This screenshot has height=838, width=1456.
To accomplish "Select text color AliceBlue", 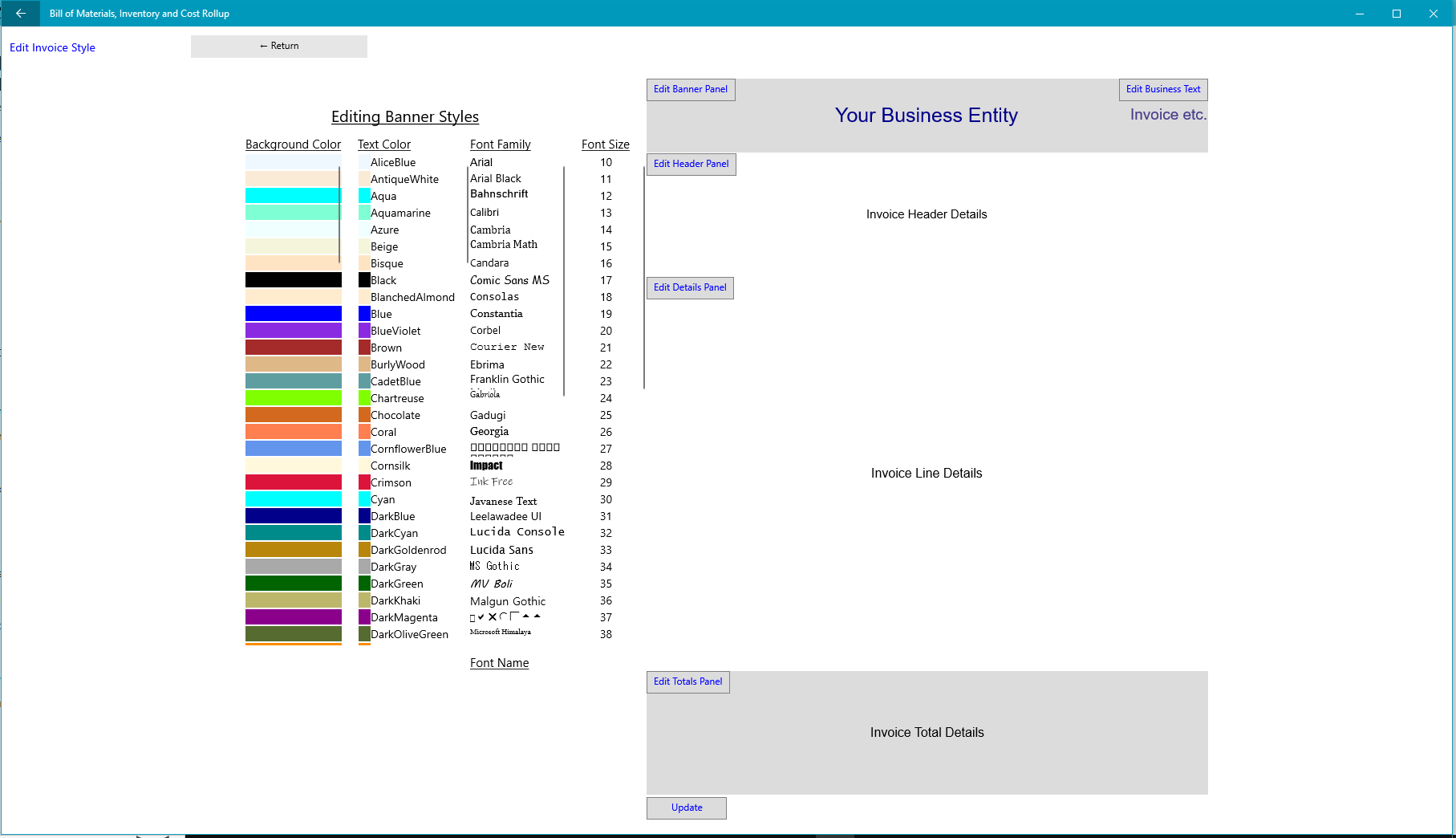I will pyautogui.click(x=393, y=162).
